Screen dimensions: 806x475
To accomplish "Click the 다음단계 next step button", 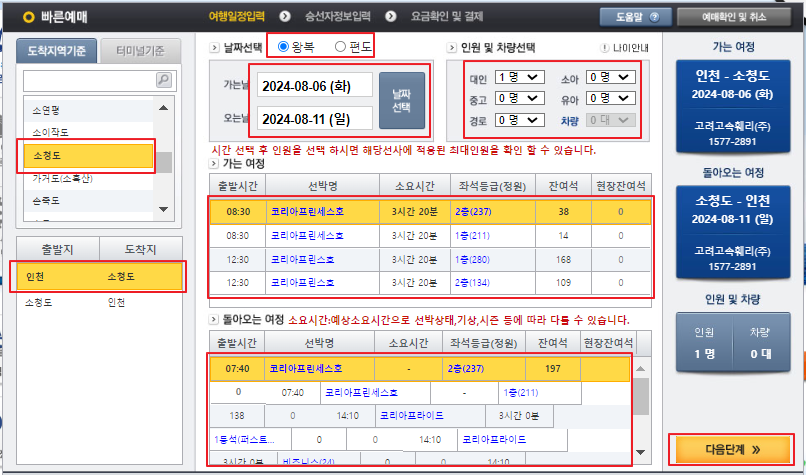I will point(732,450).
